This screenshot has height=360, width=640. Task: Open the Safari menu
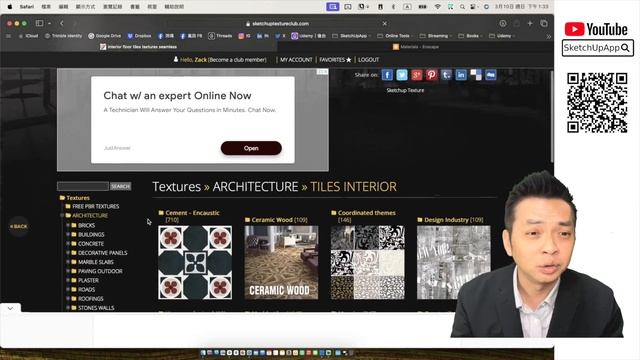pyautogui.click(x=27, y=7)
